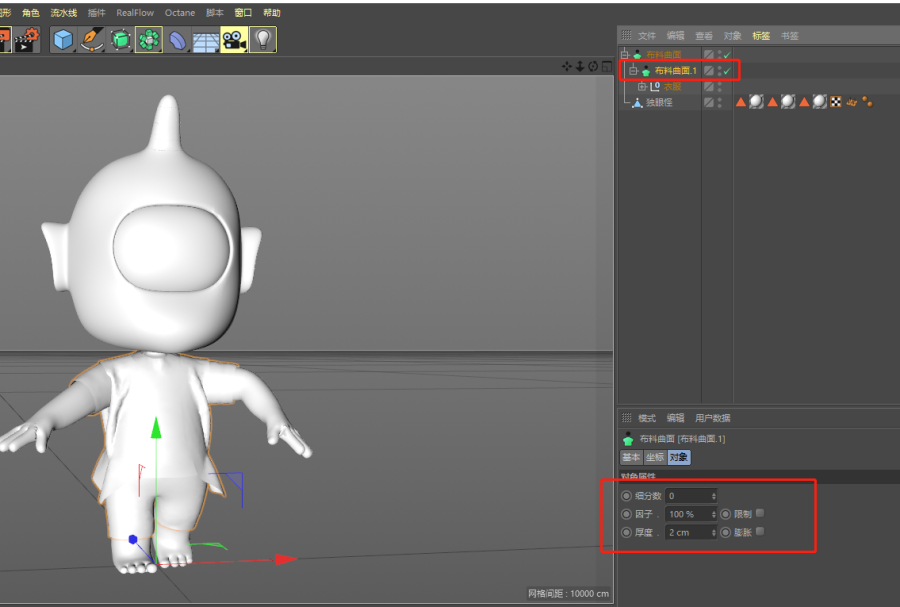900x607 pixels.
Task: Open the 用户数据 menu in attributes
Action: point(713,418)
